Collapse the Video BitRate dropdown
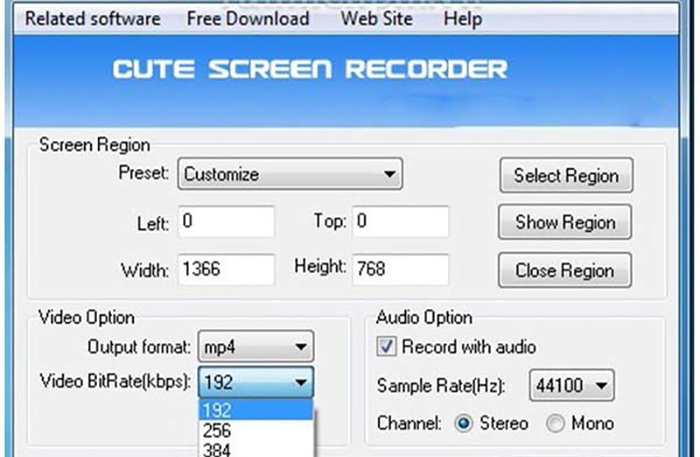The width and height of the screenshot is (700, 457). pyautogui.click(x=256, y=382)
